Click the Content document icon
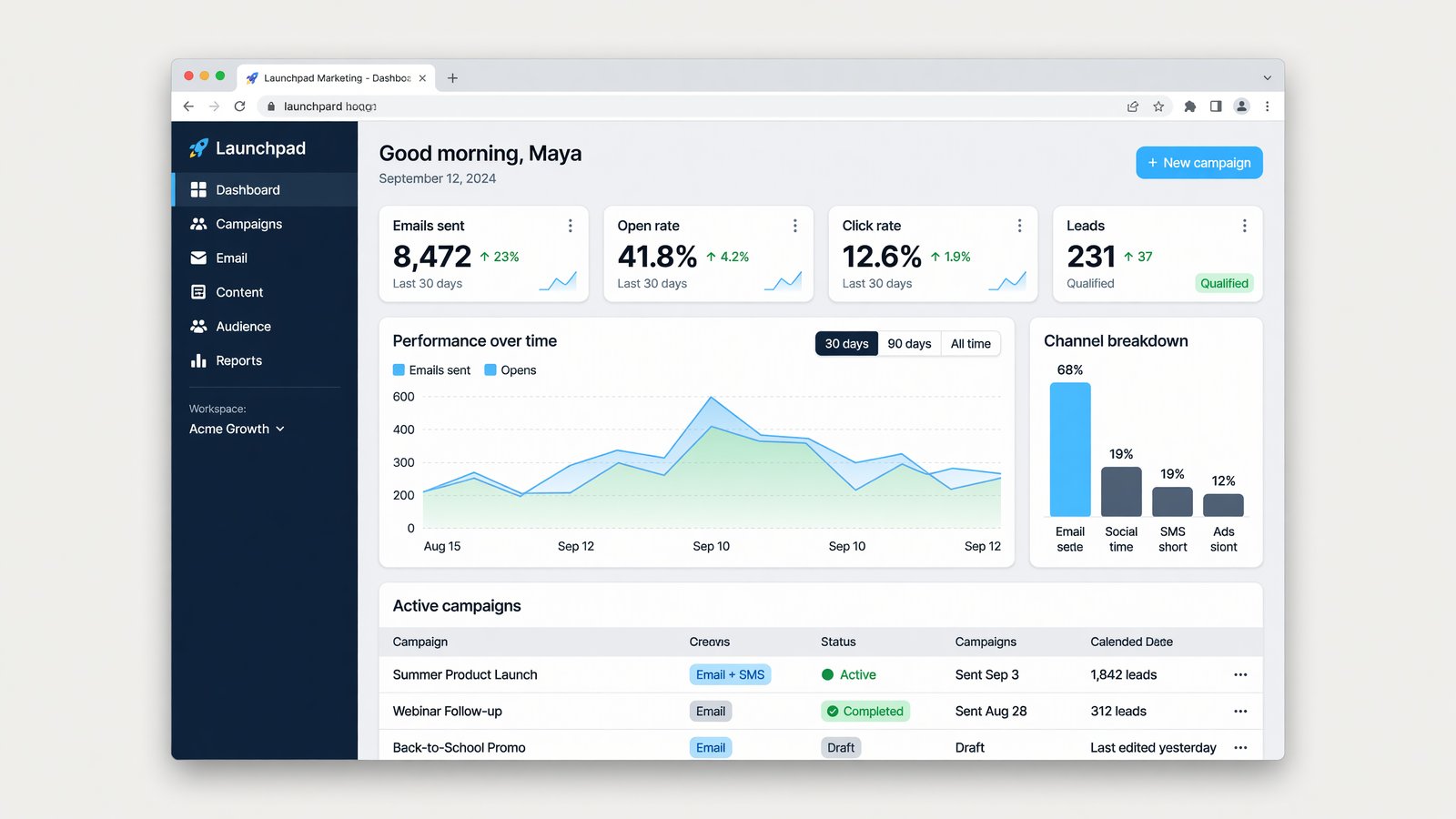 click(198, 292)
